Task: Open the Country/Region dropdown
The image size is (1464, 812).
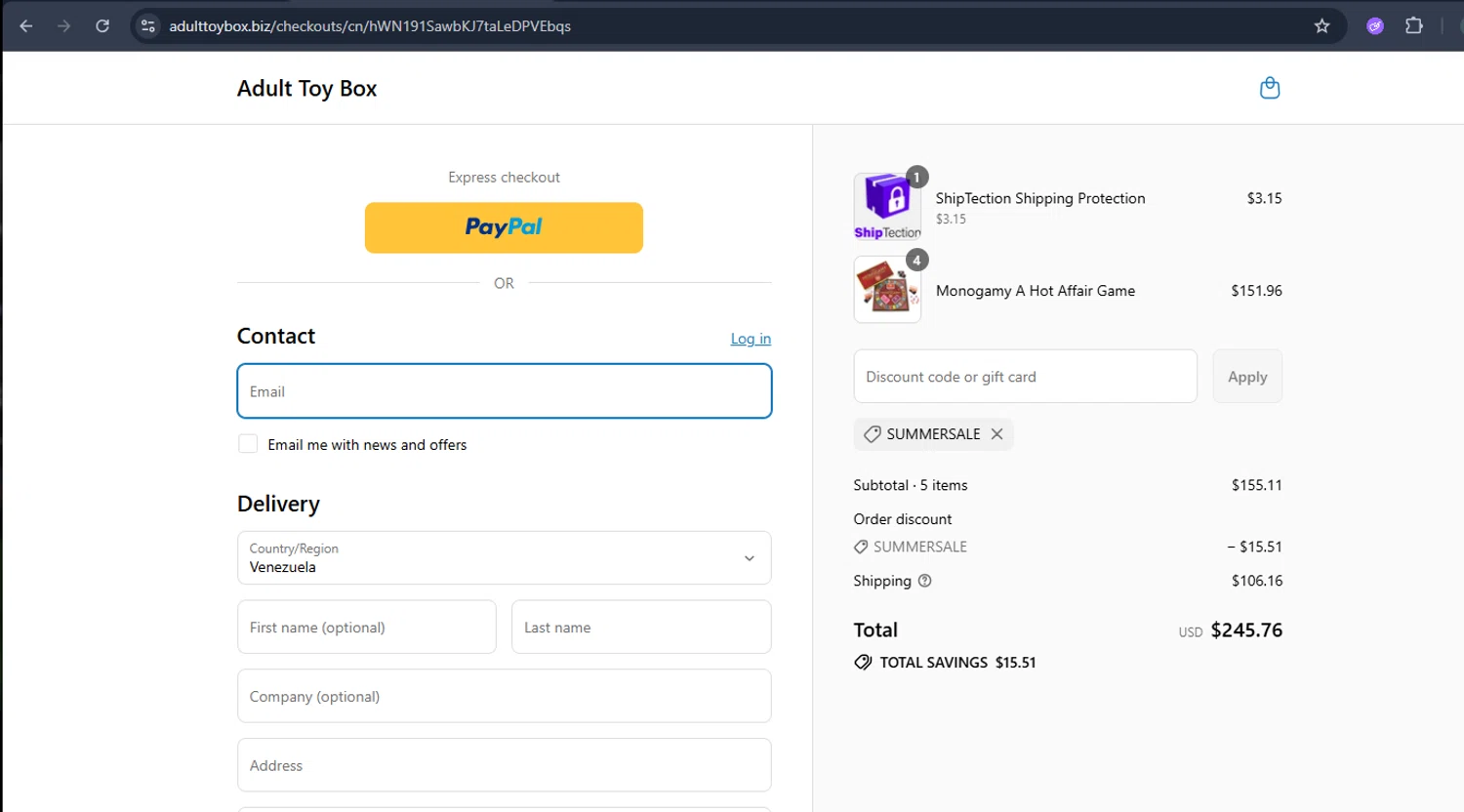Action: [x=505, y=558]
